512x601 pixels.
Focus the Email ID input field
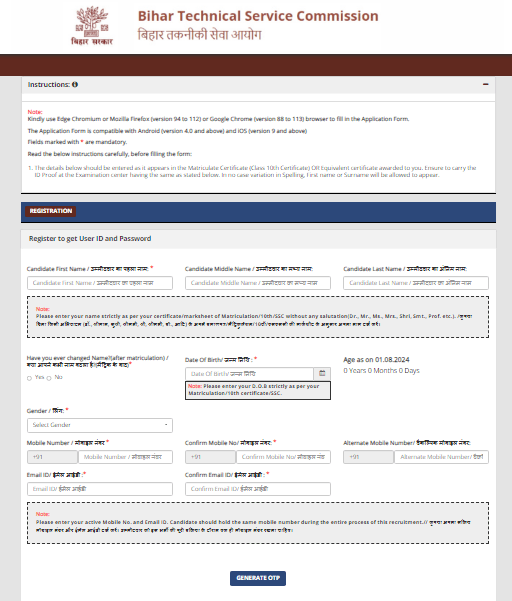tap(100, 489)
